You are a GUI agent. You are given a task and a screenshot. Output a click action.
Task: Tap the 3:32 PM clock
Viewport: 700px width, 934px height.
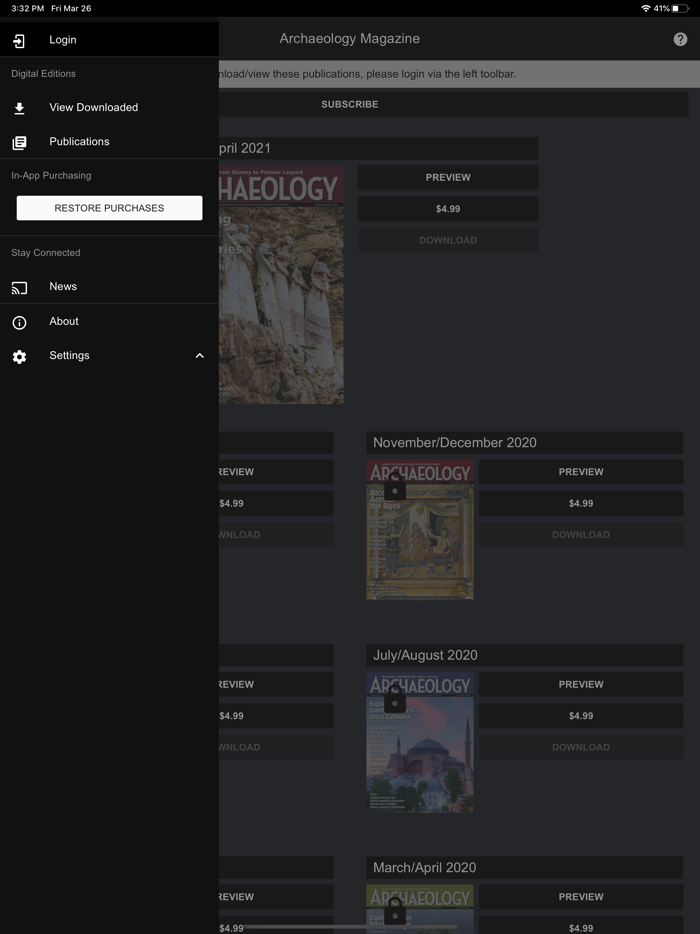point(27,8)
